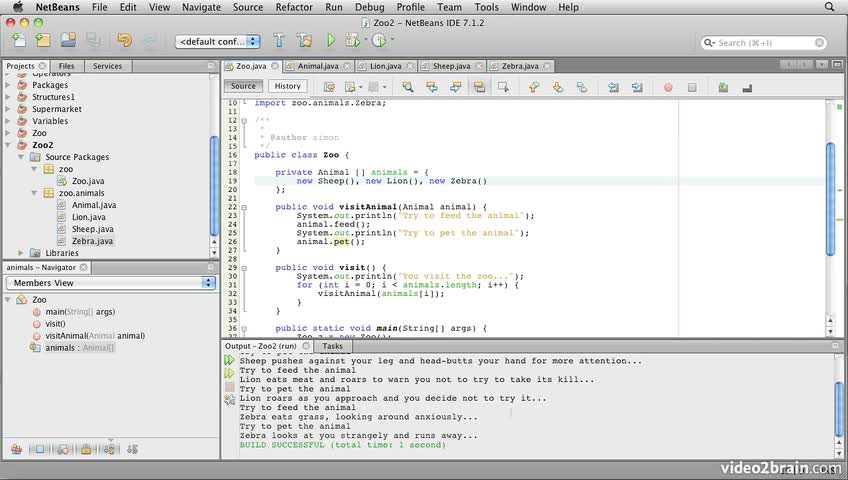
Task: Toggle show inherited members in Navigator
Action: pos(16,449)
